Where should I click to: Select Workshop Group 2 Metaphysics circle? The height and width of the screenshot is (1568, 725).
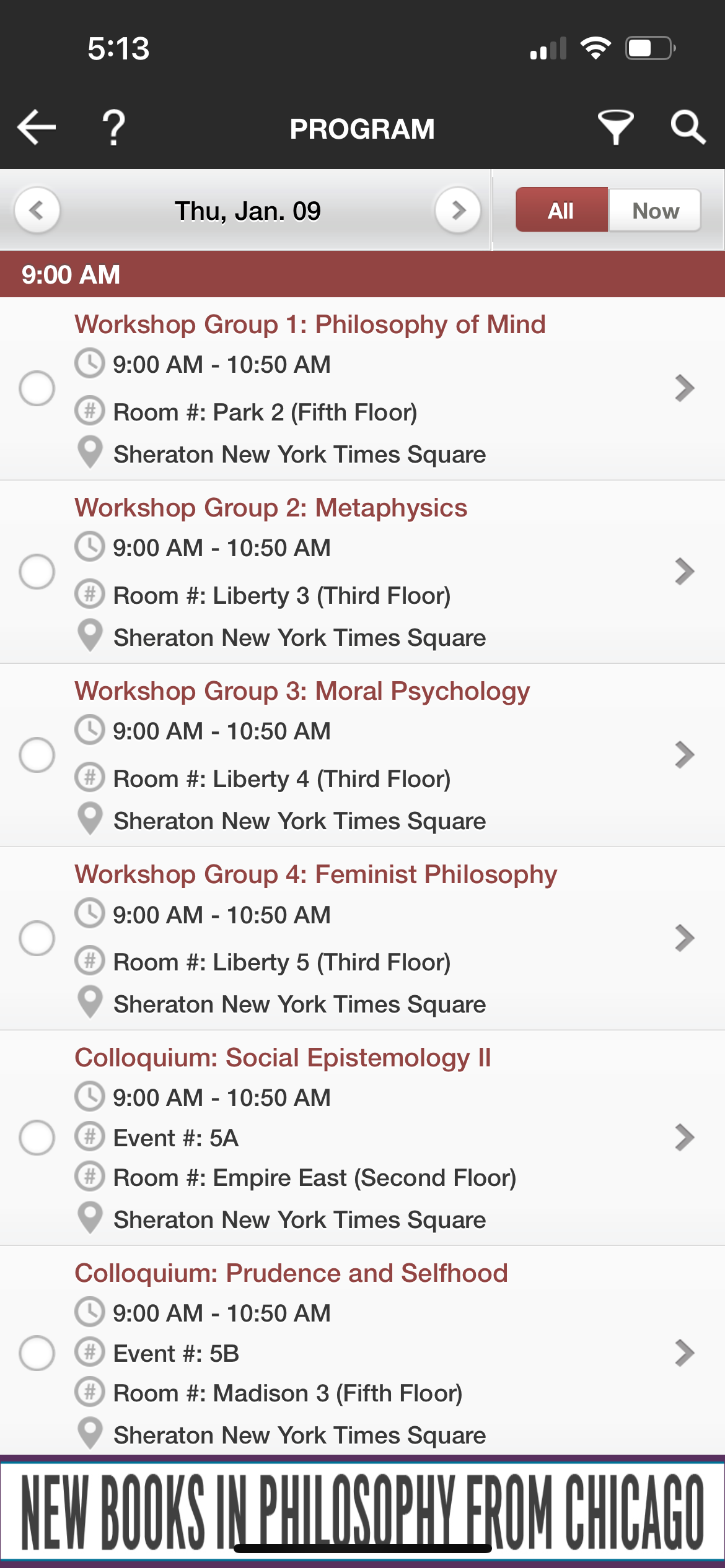click(37, 571)
